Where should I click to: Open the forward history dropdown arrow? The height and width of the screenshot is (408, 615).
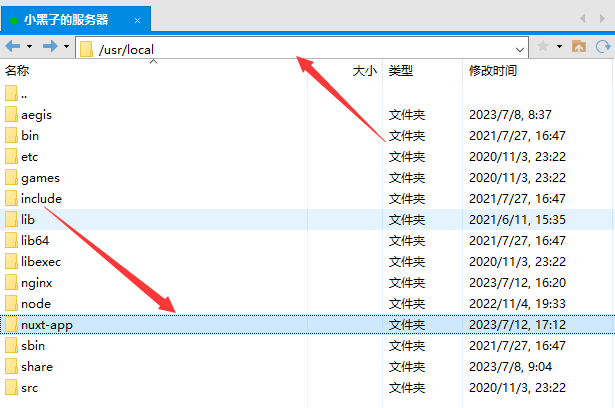click(66, 47)
